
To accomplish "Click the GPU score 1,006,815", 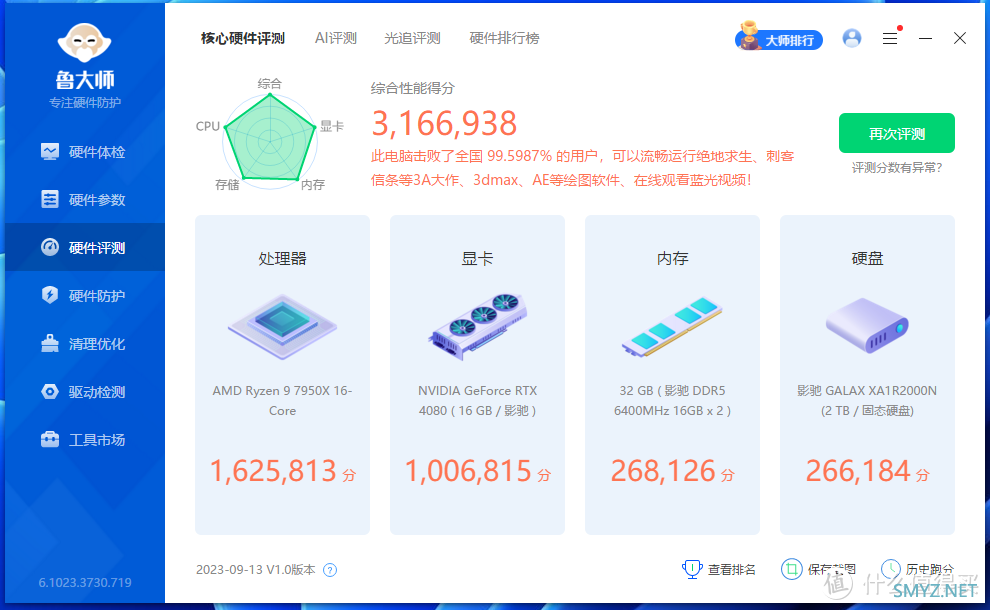I will [468, 471].
